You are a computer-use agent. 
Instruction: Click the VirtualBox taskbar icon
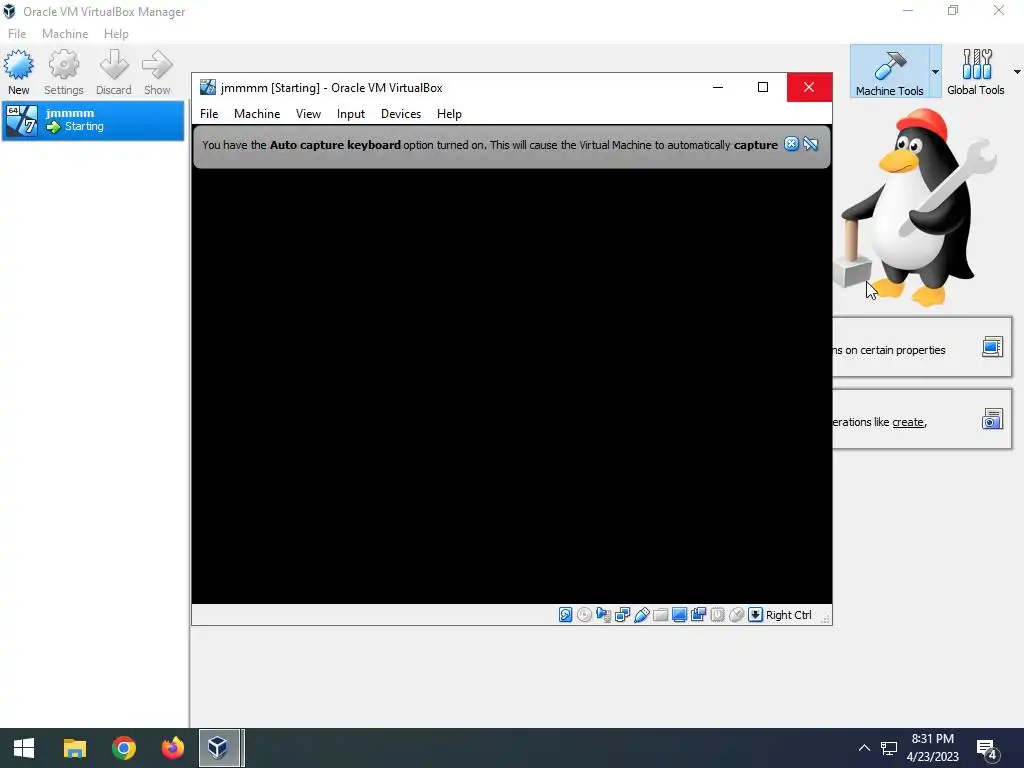pyautogui.click(x=218, y=748)
